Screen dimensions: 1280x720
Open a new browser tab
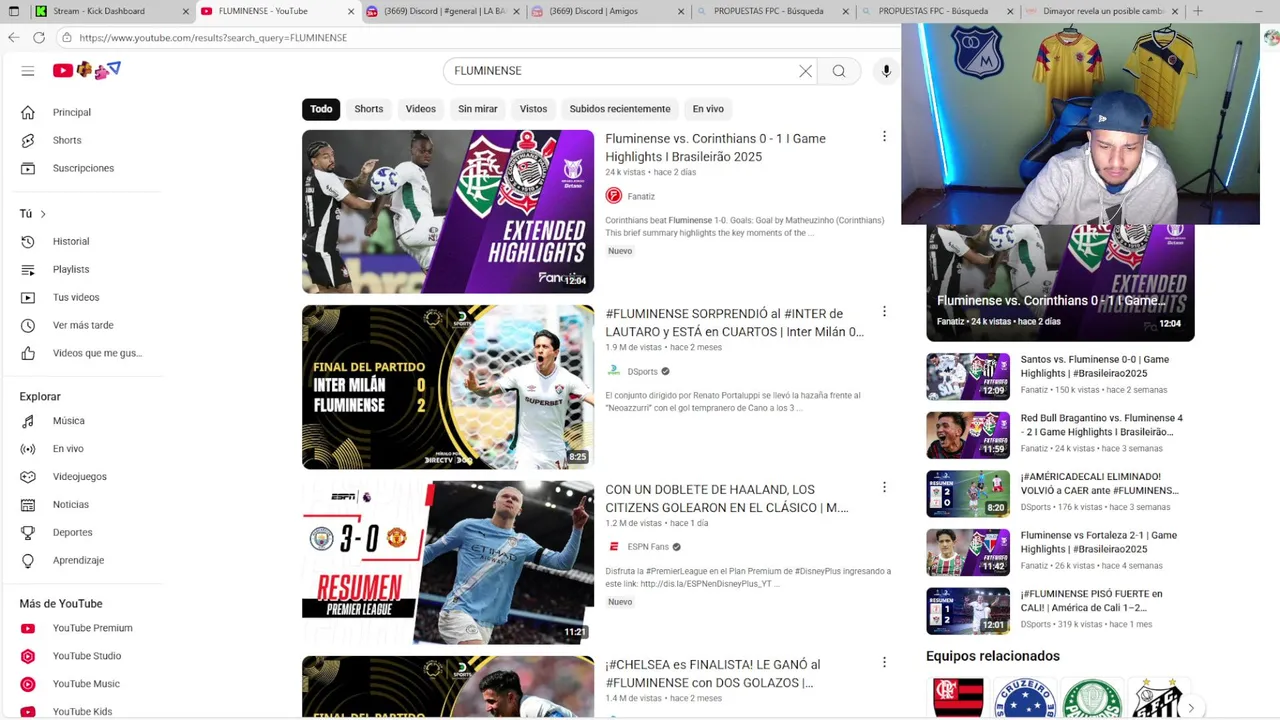[1198, 11]
